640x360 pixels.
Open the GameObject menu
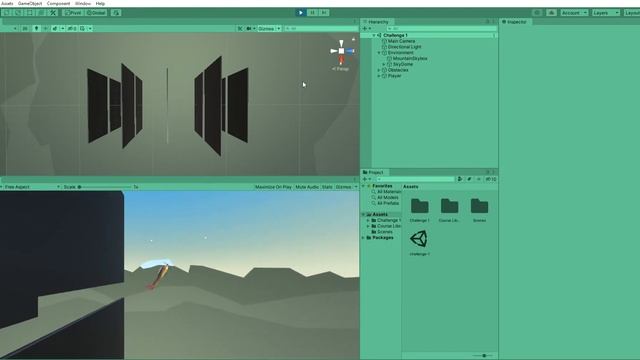(30, 3)
